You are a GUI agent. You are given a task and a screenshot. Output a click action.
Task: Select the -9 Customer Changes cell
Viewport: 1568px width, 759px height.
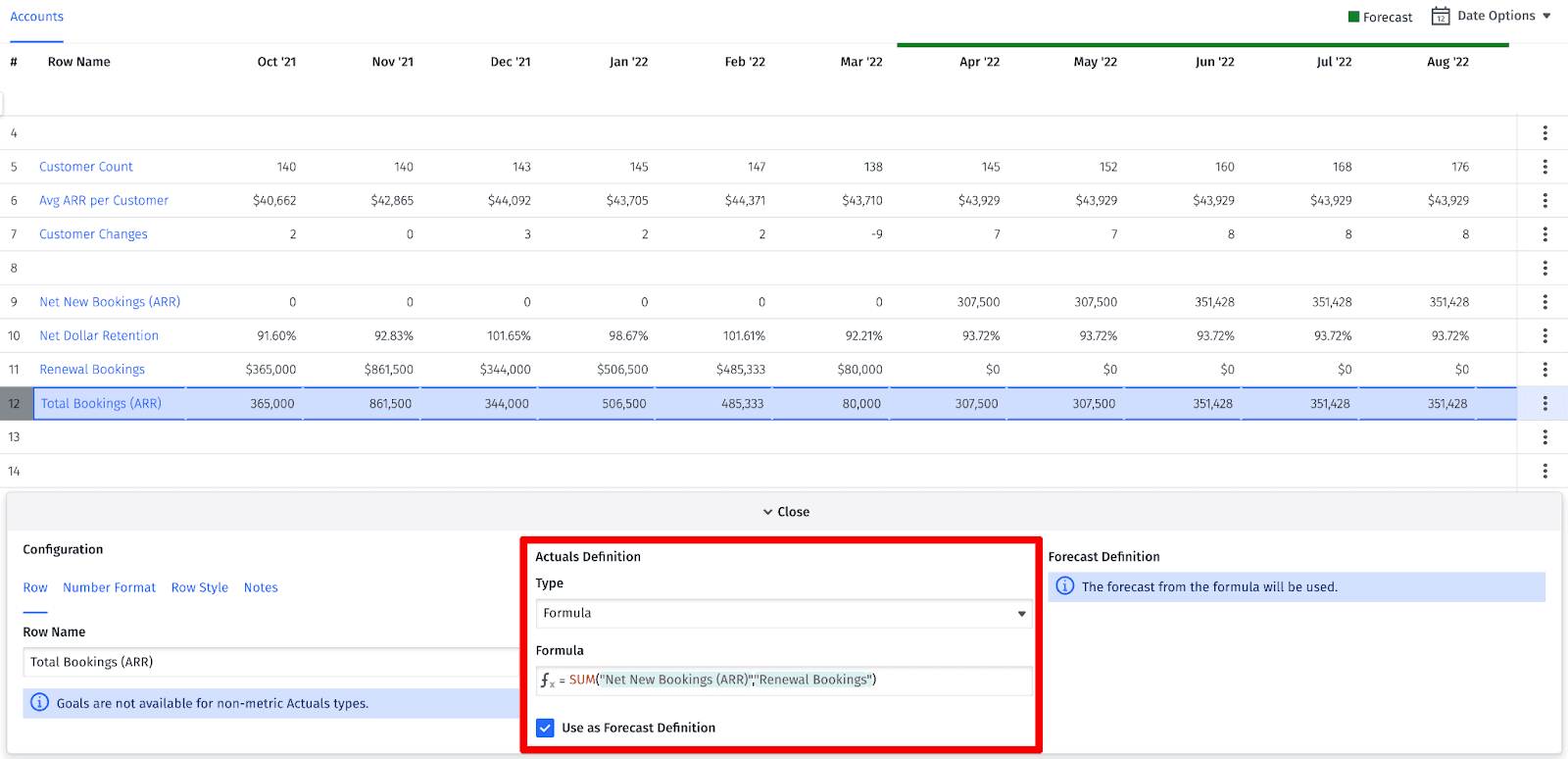coord(876,234)
